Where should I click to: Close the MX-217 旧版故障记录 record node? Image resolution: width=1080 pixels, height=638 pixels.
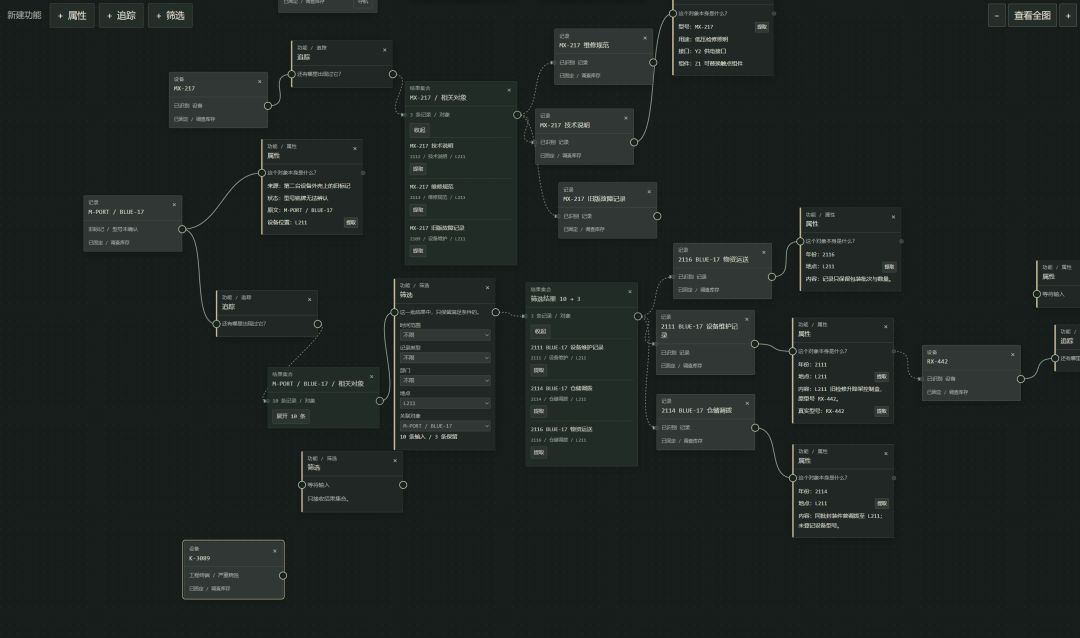point(649,192)
